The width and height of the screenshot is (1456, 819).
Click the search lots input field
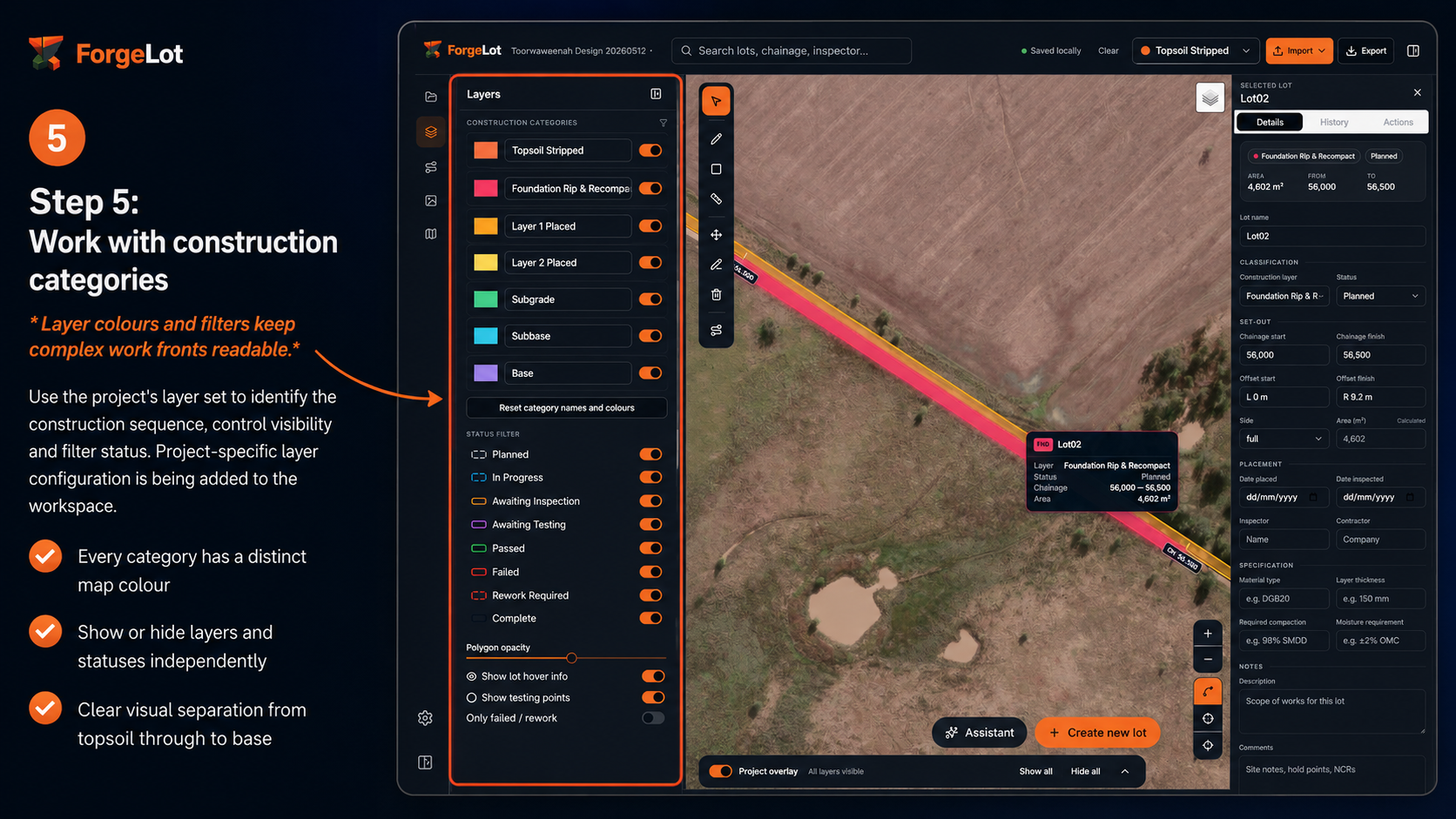792,50
